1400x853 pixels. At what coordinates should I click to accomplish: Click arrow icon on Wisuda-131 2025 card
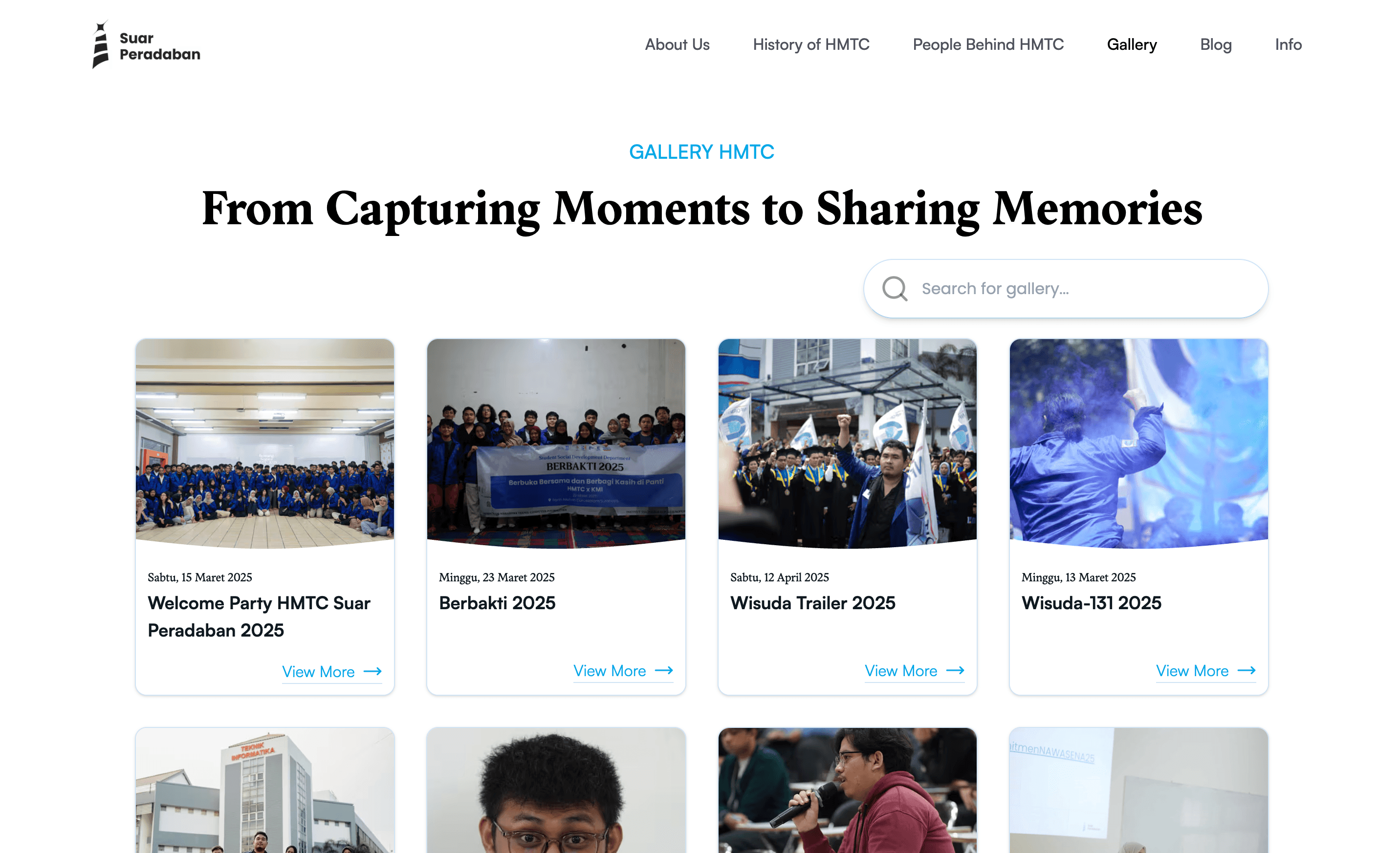(x=1246, y=670)
